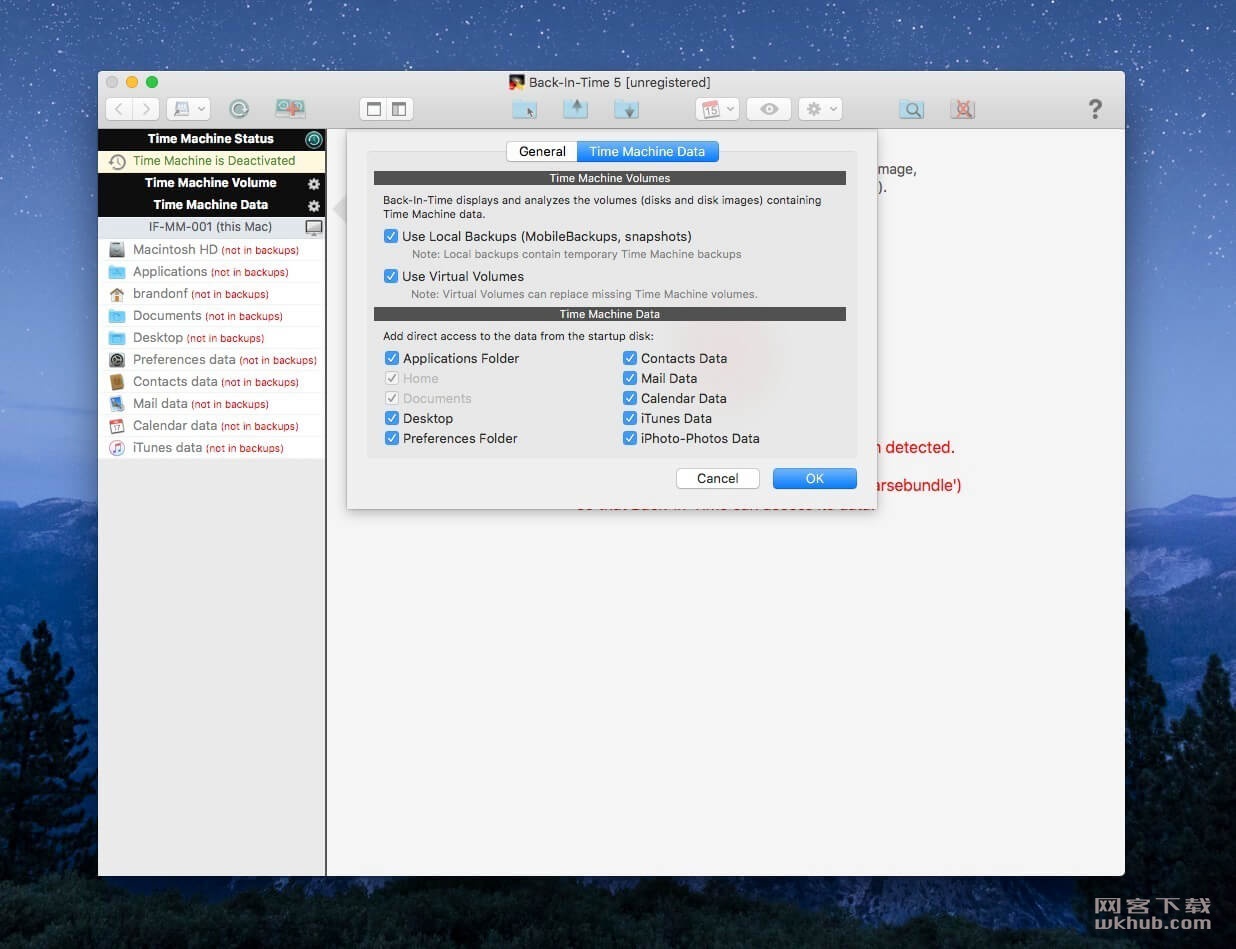This screenshot has height=949, width=1236.
Task: Select Desktop in the sidebar list
Action: 211,338
